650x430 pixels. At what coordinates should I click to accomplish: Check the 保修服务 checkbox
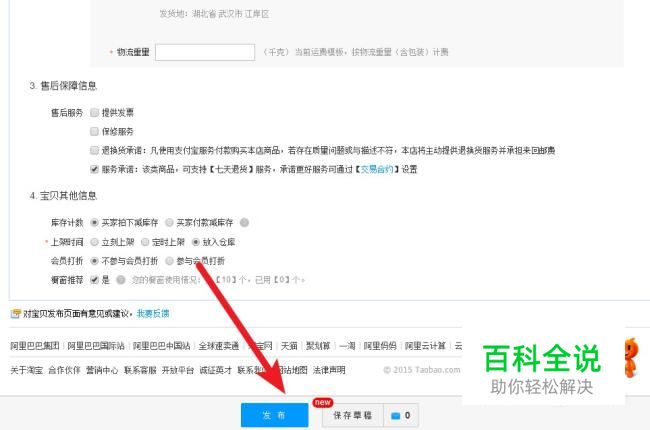pos(95,131)
